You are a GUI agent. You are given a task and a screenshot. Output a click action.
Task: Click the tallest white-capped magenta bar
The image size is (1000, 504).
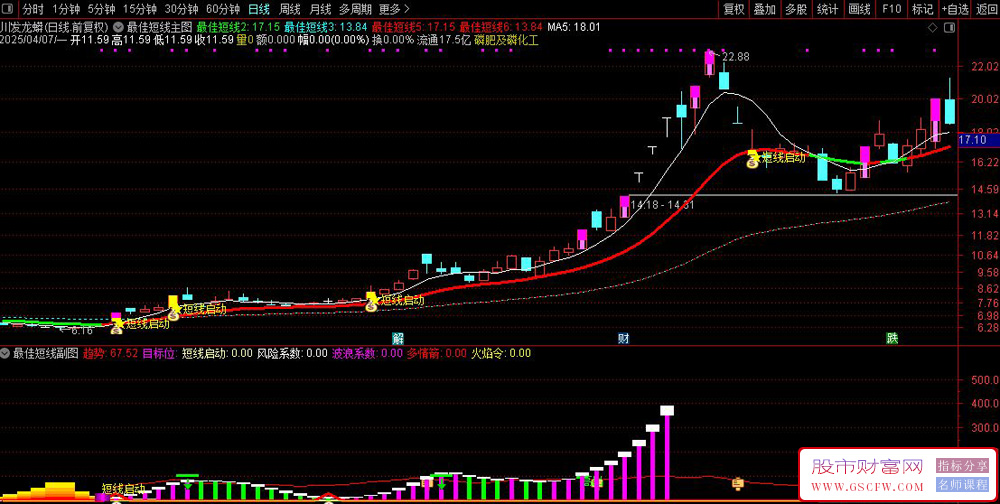click(667, 452)
